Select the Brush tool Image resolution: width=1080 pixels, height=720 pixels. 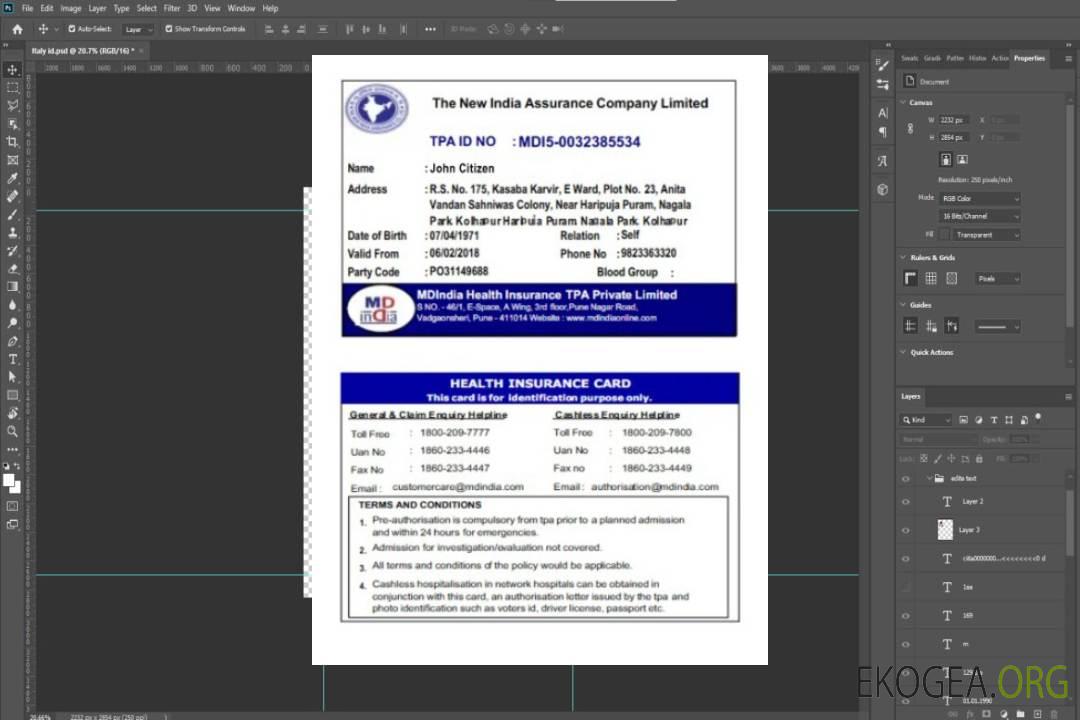tap(12, 214)
